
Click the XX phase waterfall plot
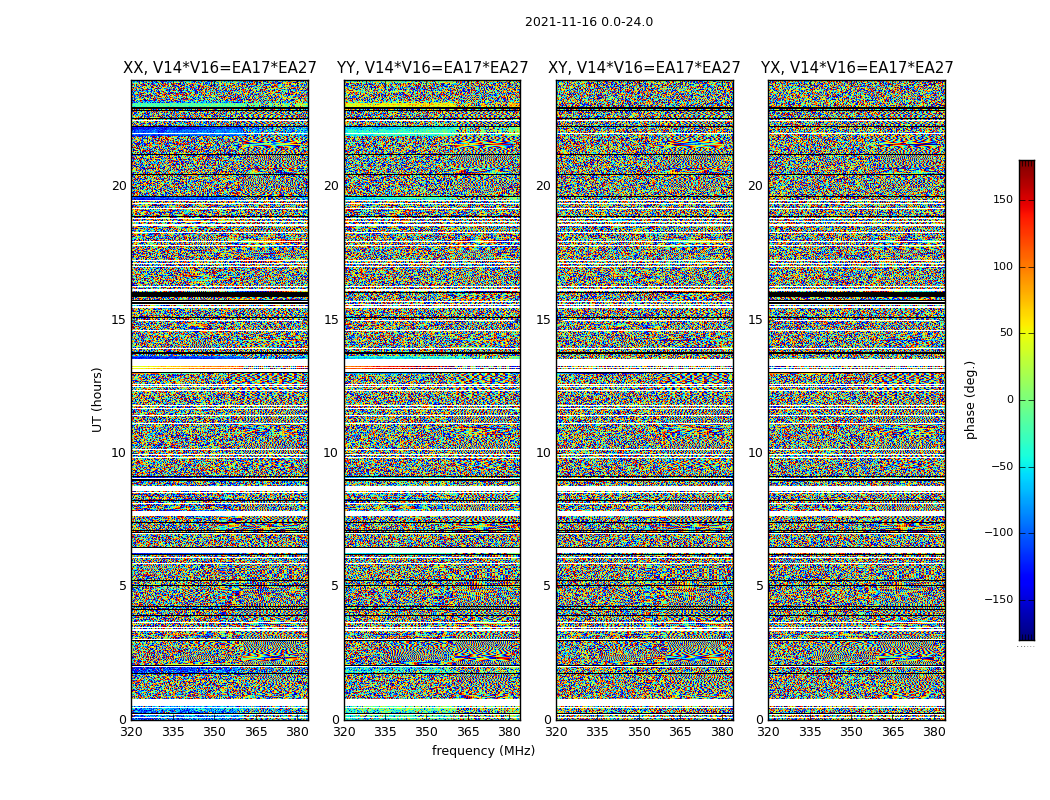click(220, 400)
